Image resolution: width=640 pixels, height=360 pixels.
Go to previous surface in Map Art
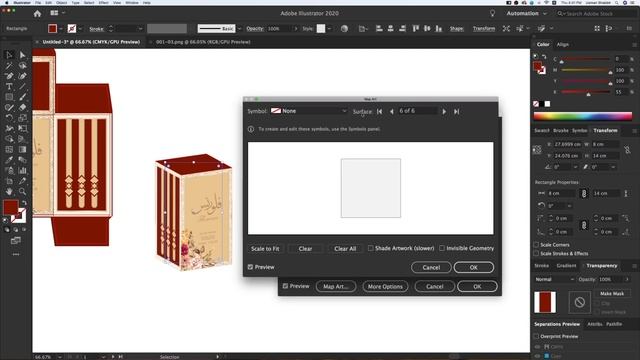click(x=392, y=111)
